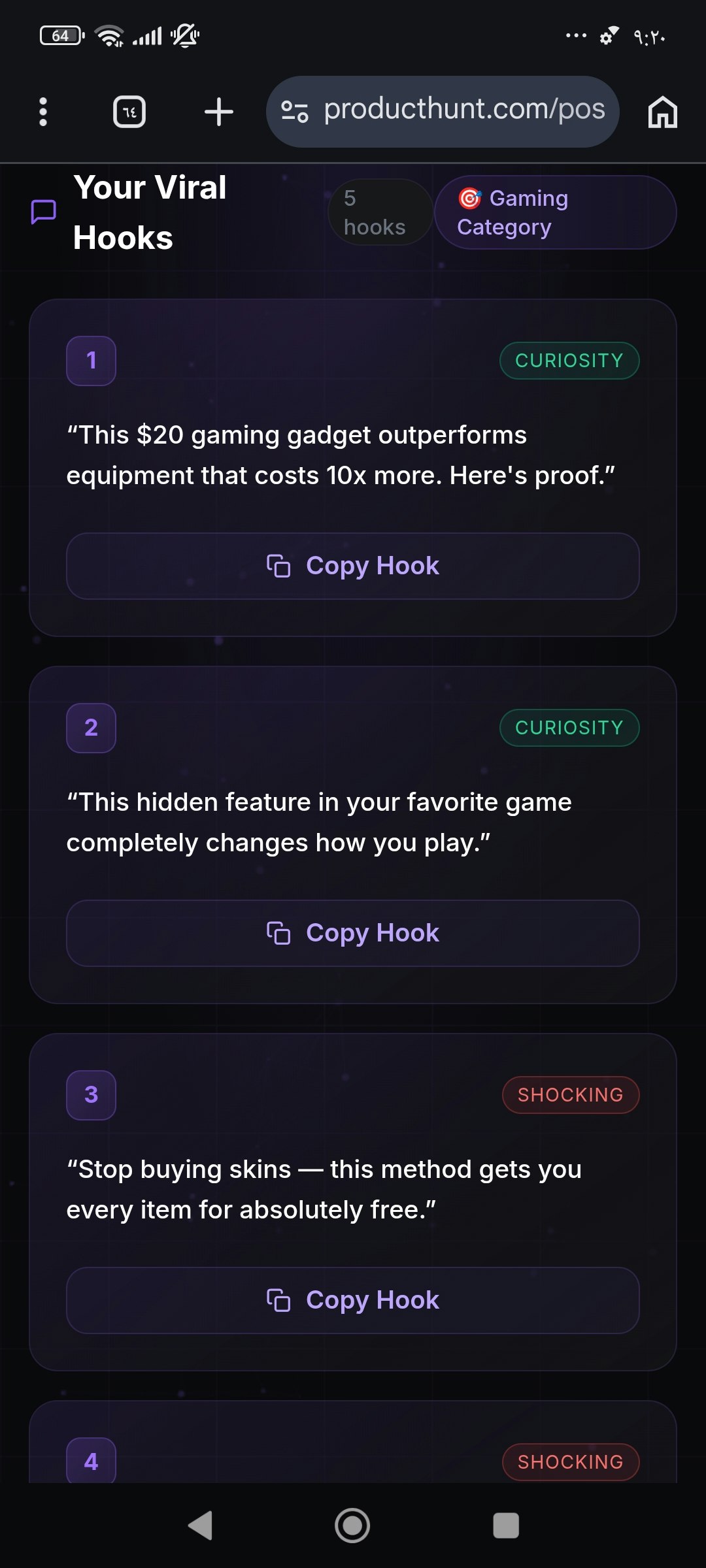Select the Gaming Category pill

point(555,212)
